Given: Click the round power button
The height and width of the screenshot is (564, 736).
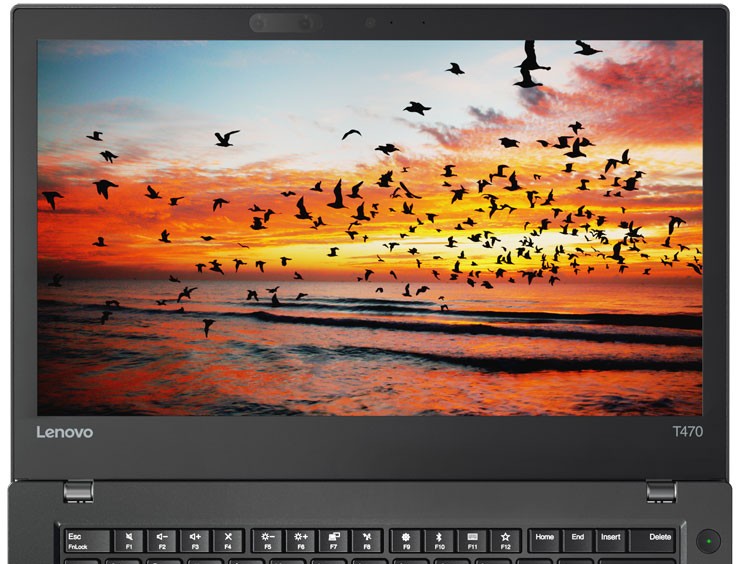Looking at the screenshot, I should 709,540.
